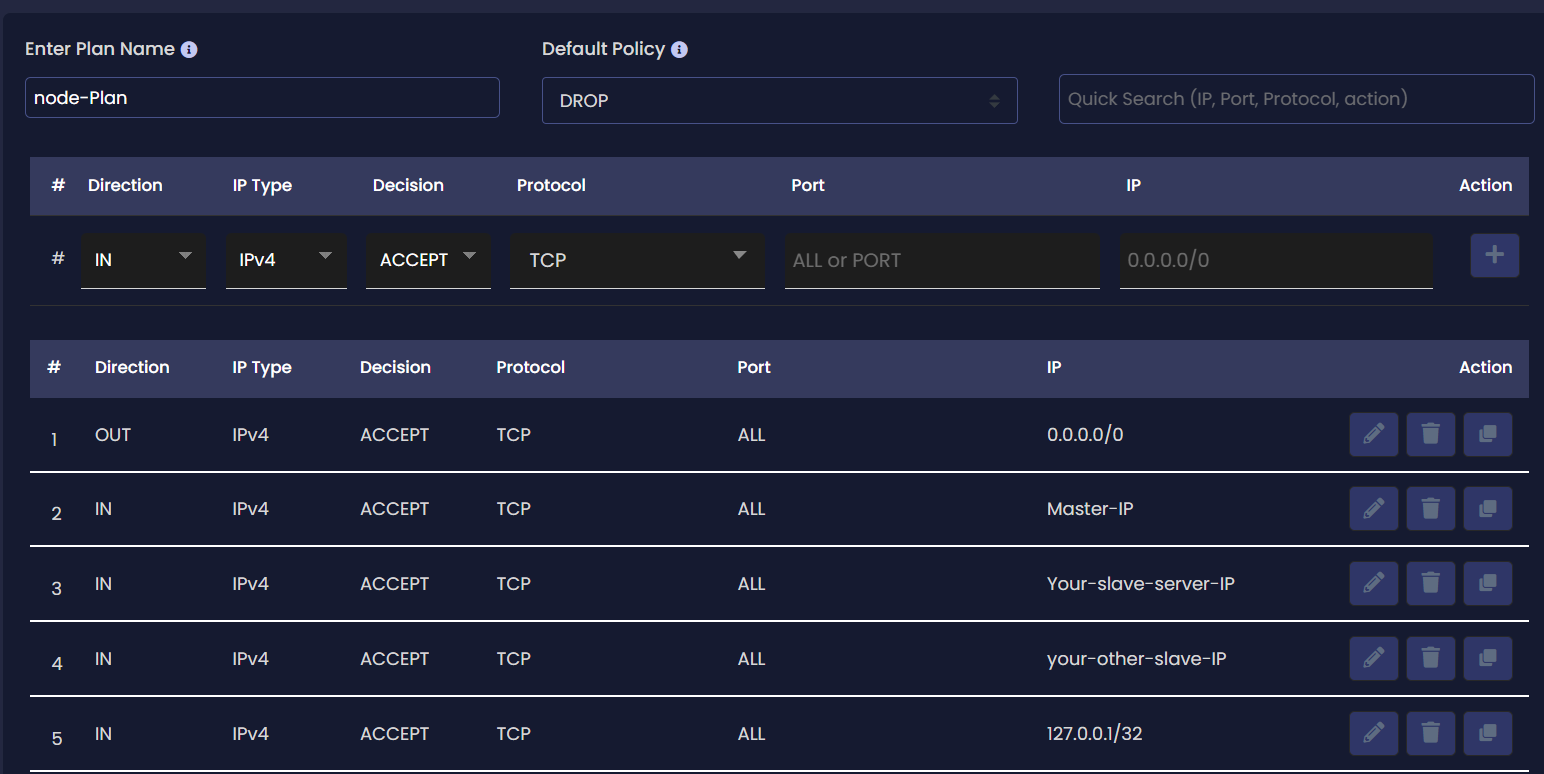Click the new rule IP address input
1544x774 pixels.
(1276, 261)
